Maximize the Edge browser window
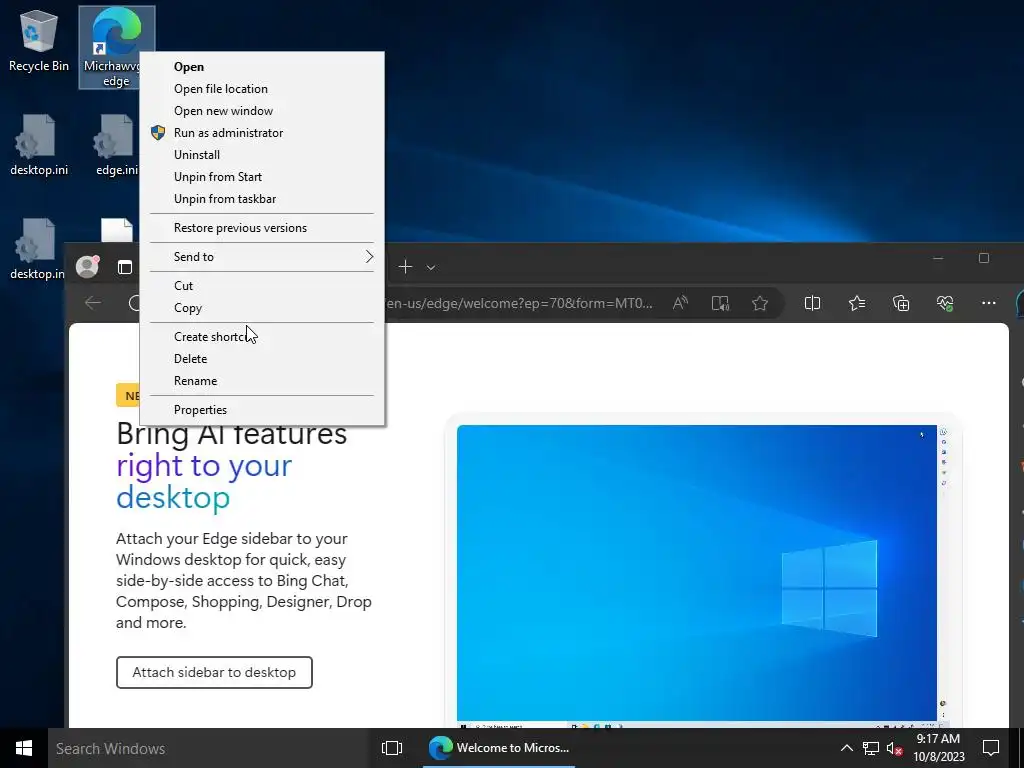Viewport: 1024px width, 768px height. pyautogui.click(x=984, y=259)
